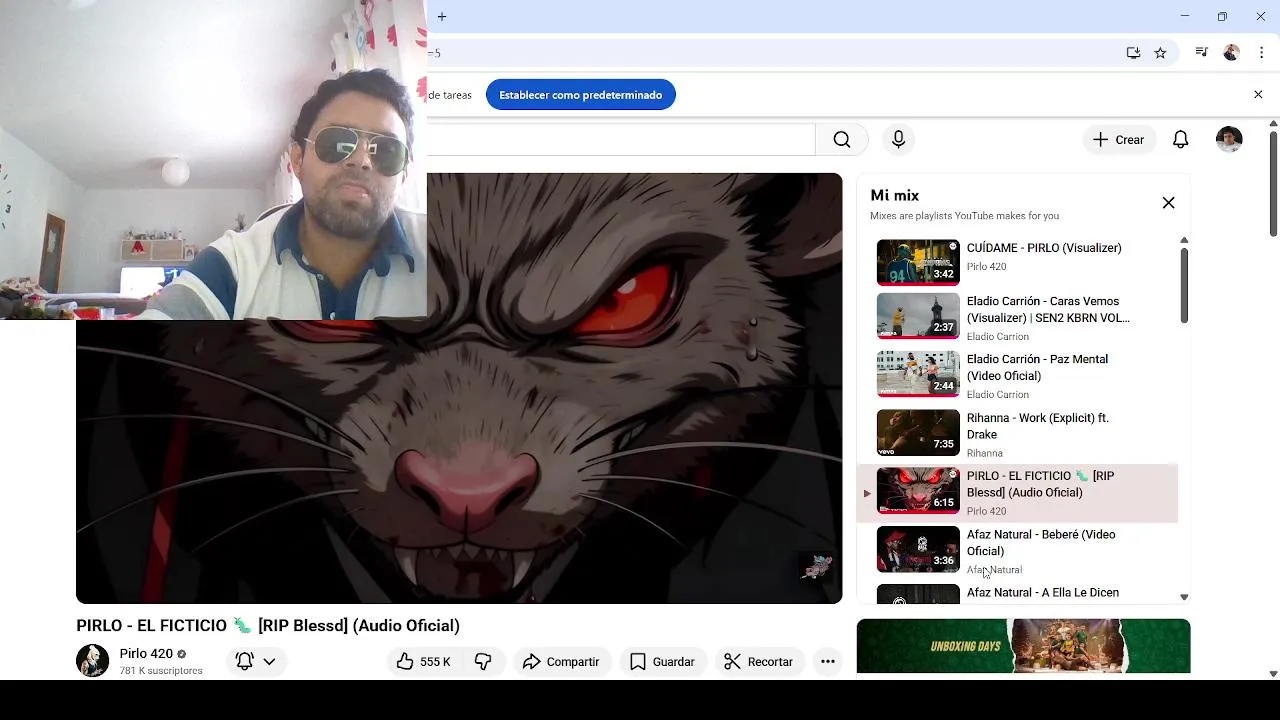Open the Pirlo 420 channel name link
The width and height of the screenshot is (1280, 720).
coord(146,654)
